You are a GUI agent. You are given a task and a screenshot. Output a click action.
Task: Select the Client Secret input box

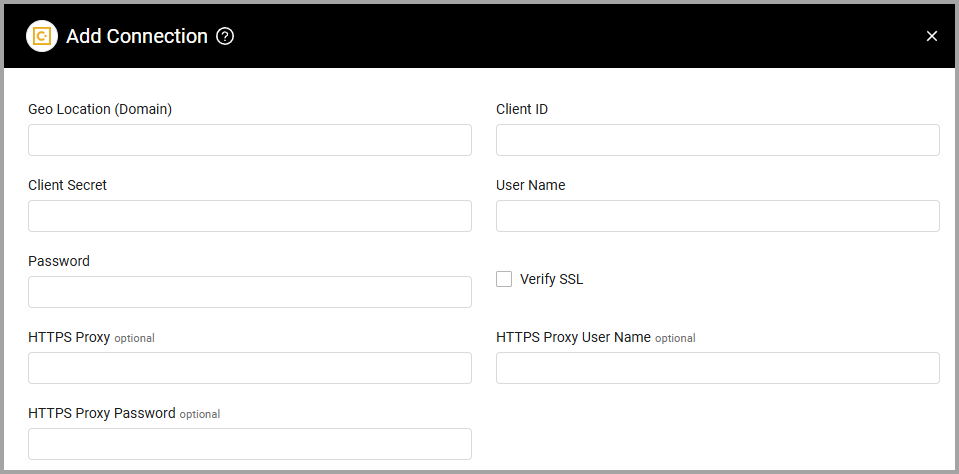250,216
